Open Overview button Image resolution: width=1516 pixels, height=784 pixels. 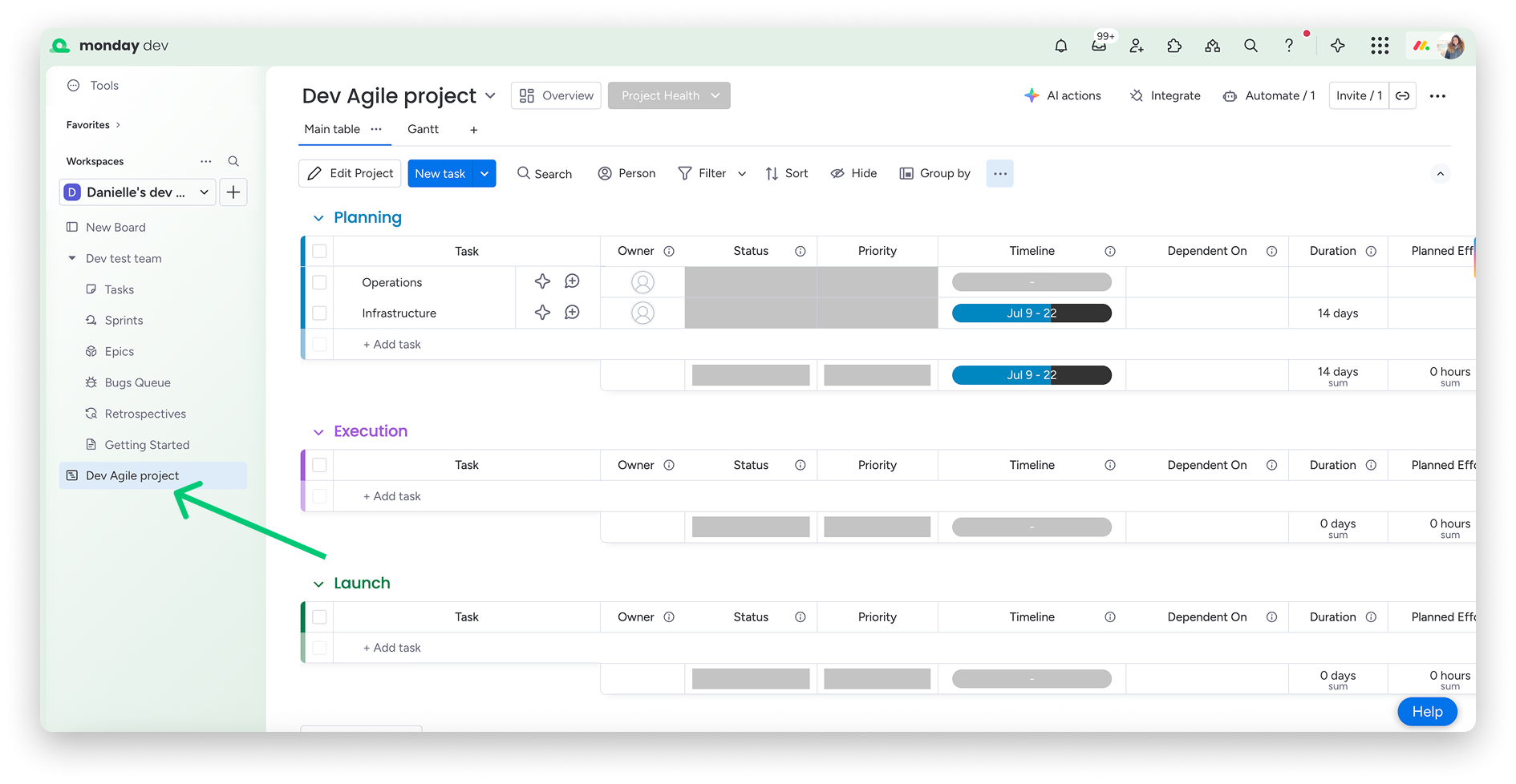[x=556, y=95]
